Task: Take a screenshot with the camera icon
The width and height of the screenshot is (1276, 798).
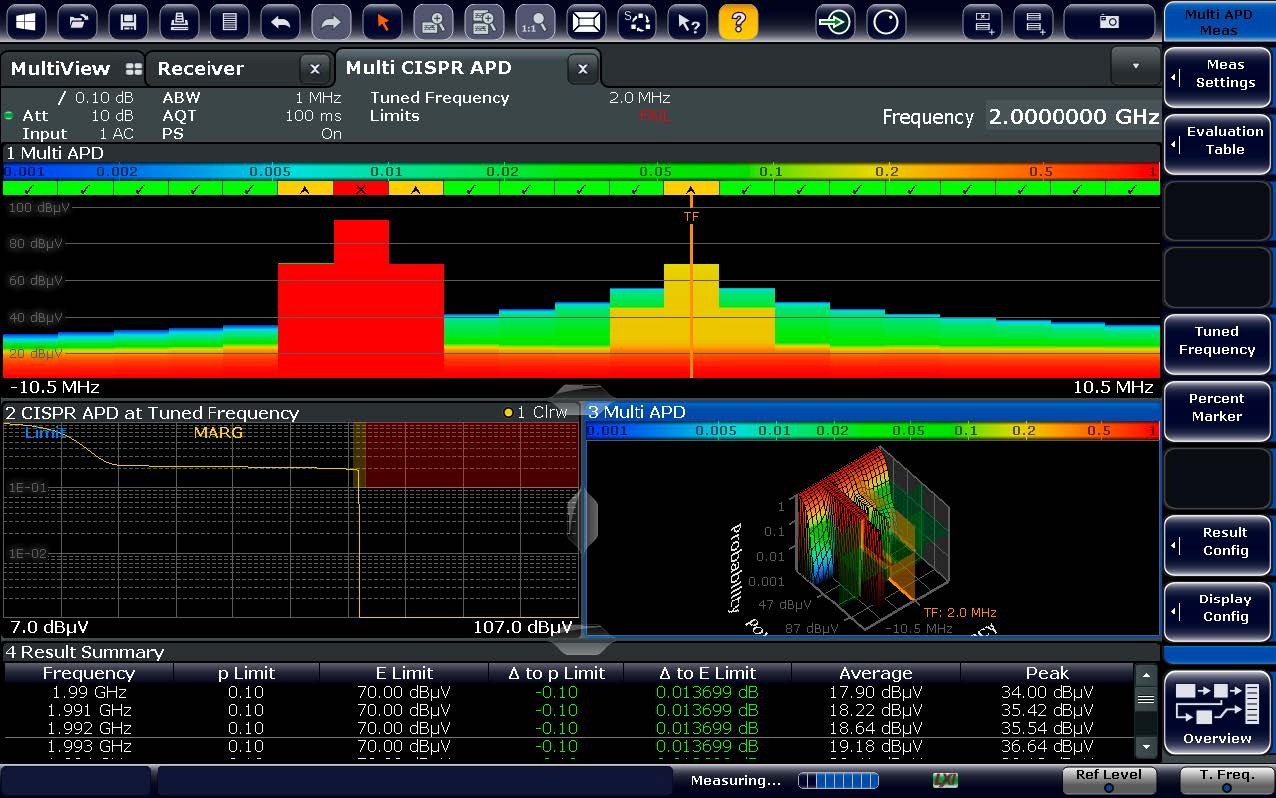Action: pos(1109,21)
